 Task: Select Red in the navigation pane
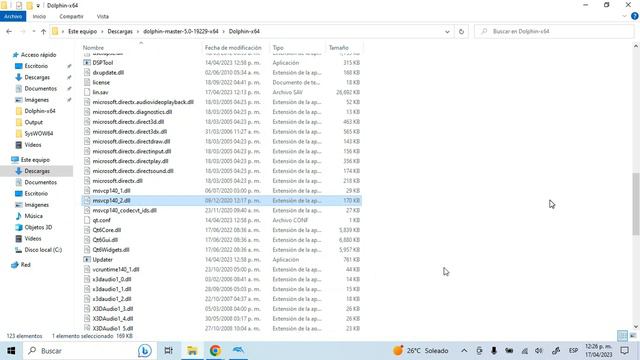pos(25,265)
